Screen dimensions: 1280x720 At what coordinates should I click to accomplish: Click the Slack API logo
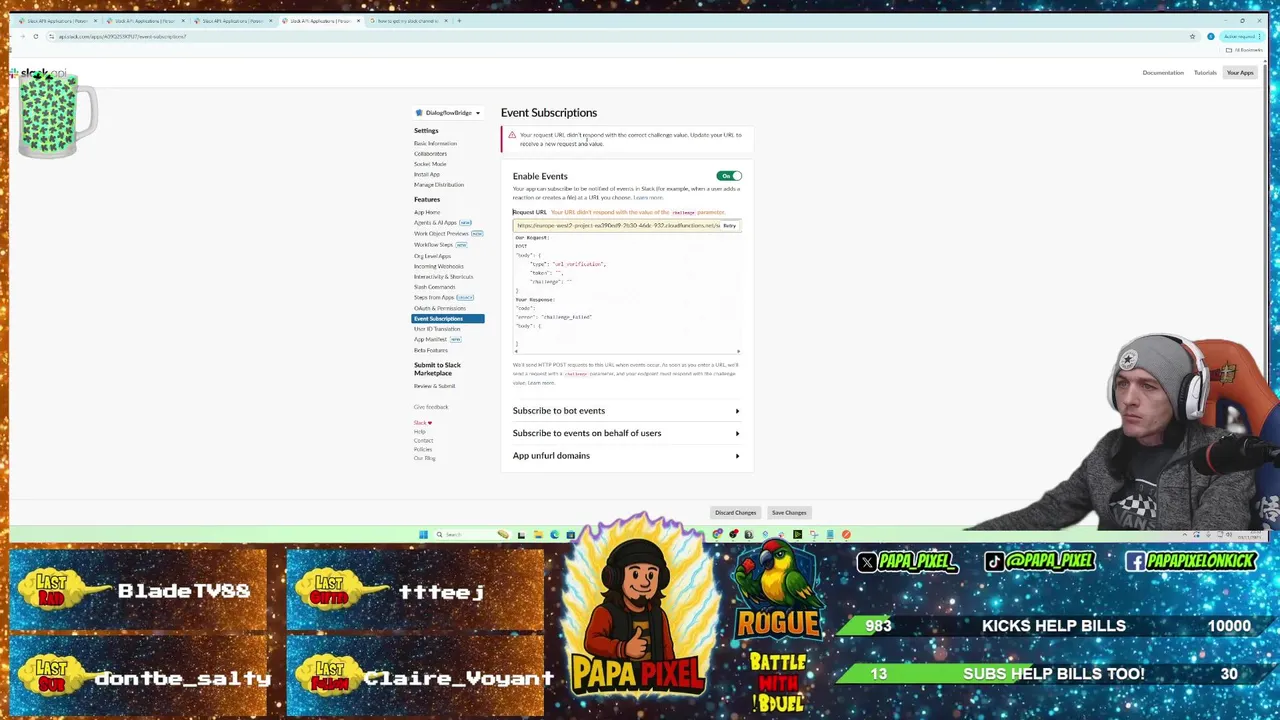pyautogui.click(x=37, y=74)
